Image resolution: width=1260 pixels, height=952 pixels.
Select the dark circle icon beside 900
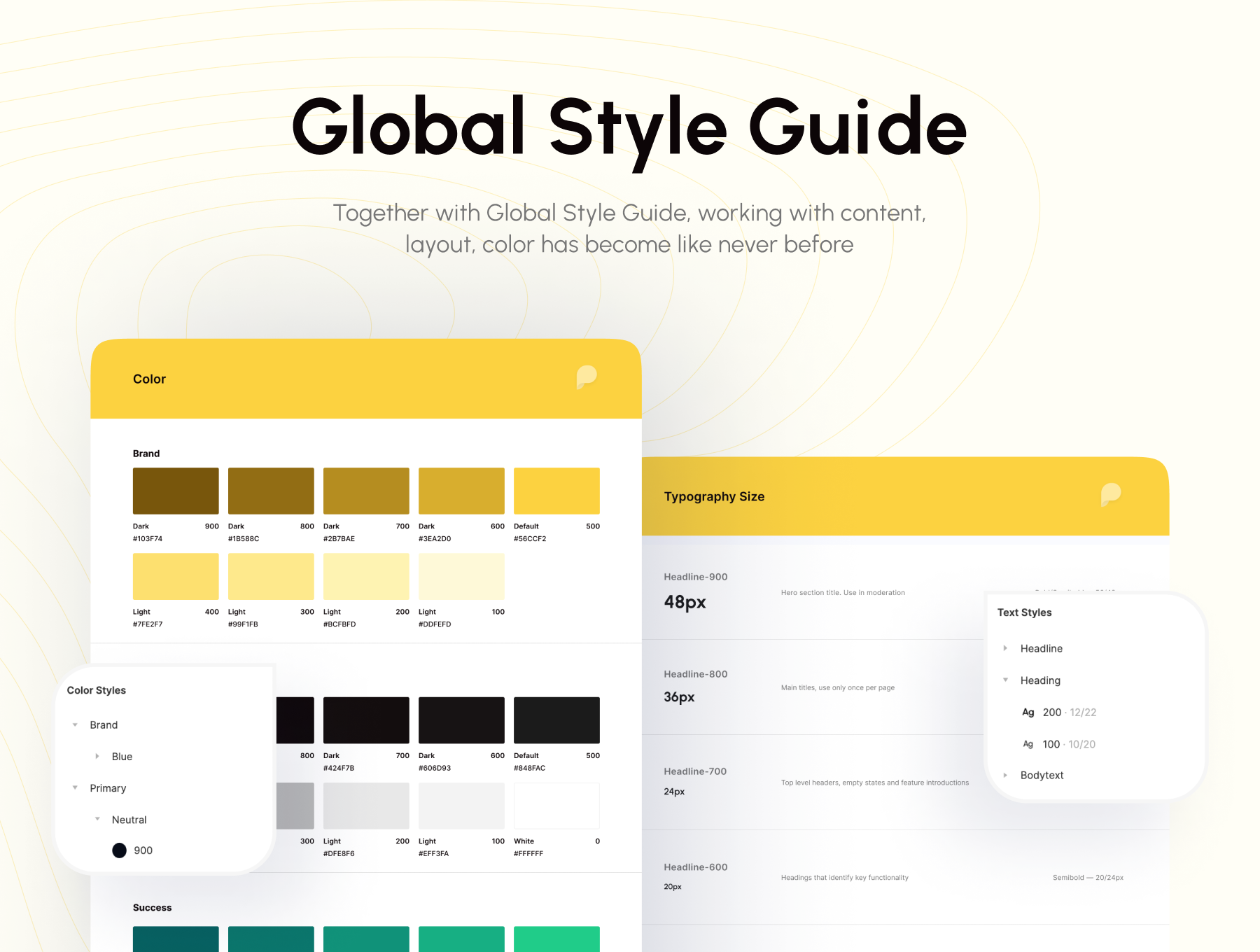pos(120,850)
